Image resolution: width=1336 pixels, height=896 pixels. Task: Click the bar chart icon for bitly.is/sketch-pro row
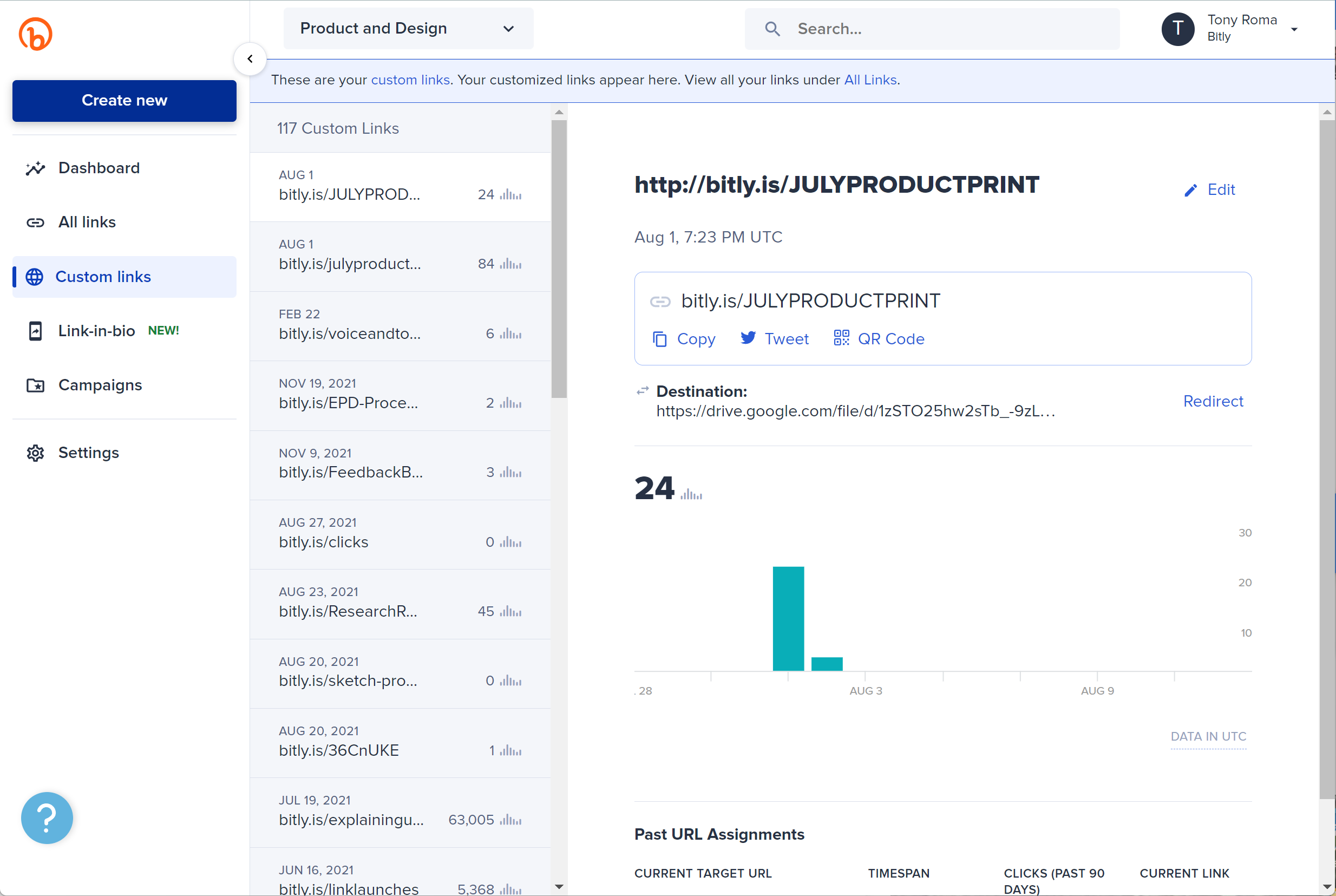[x=510, y=681]
